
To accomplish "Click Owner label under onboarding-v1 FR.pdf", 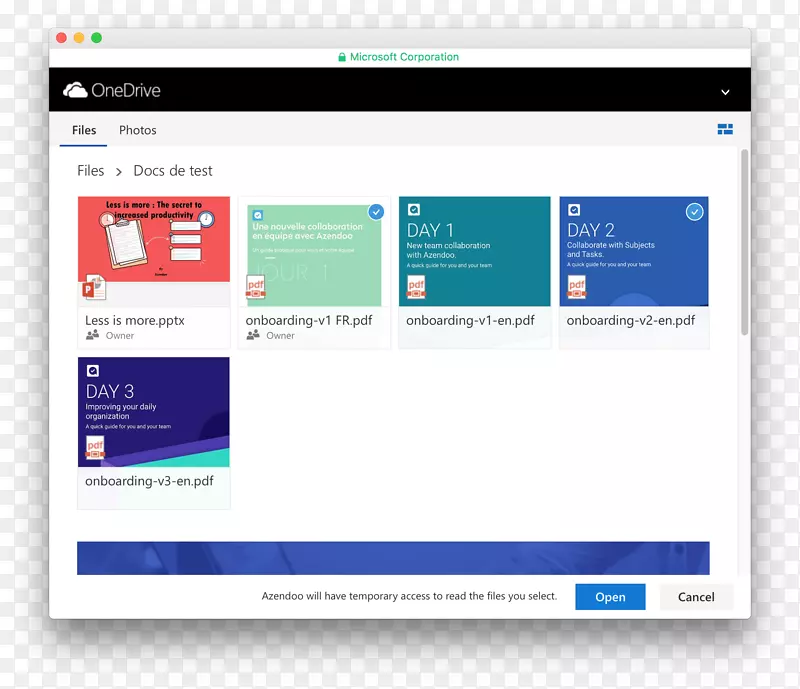I will click(x=281, y=335).
